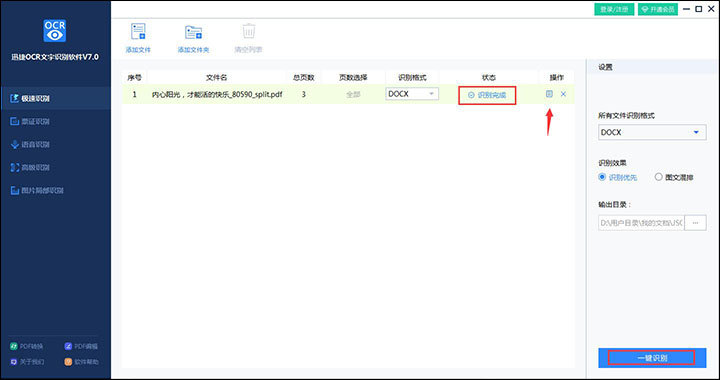Viewport: 720px width, 380px height.
Task: Click the output directory path field
Action: 641,223
